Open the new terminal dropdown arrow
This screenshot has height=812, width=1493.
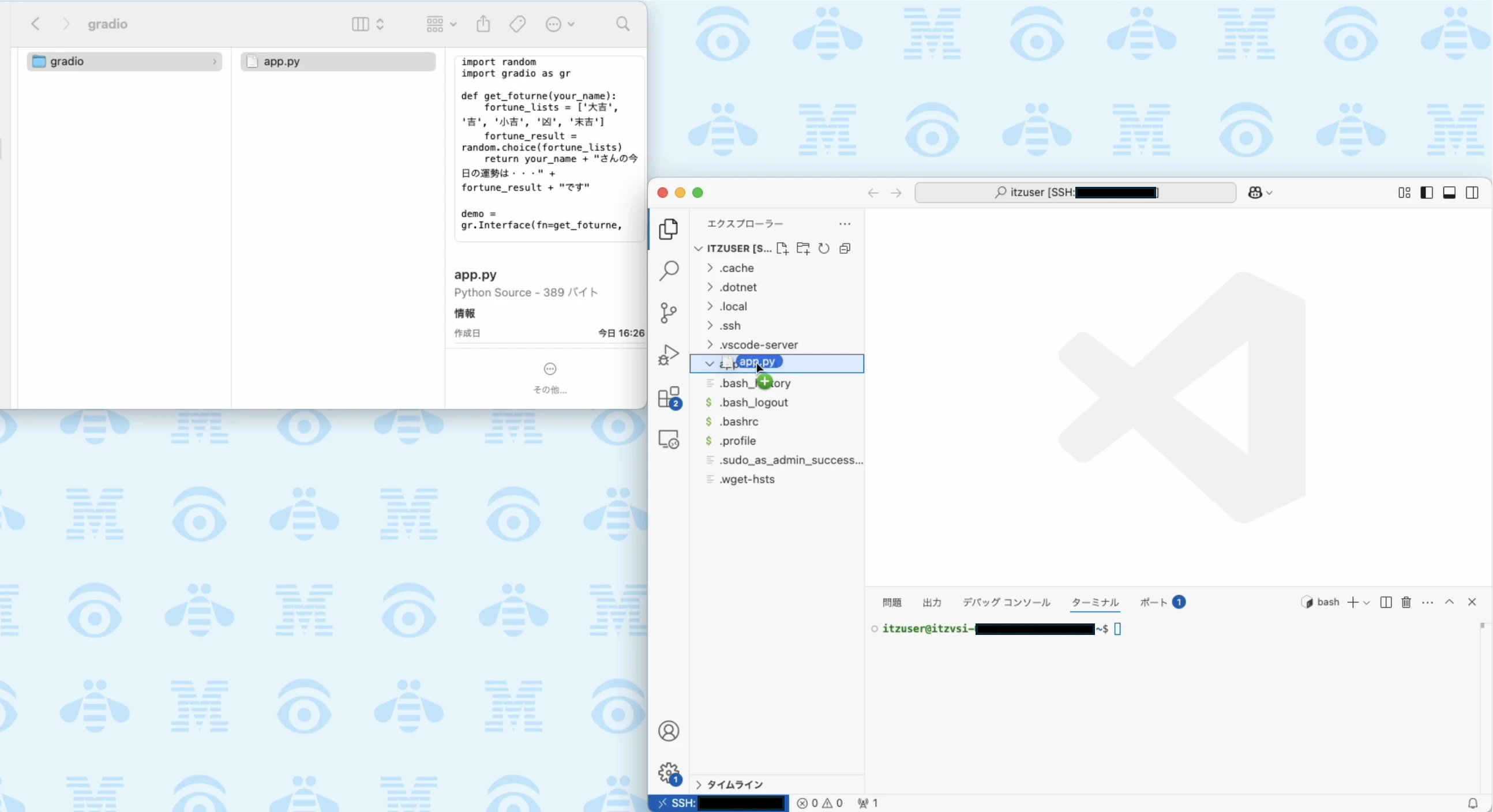1367,603
